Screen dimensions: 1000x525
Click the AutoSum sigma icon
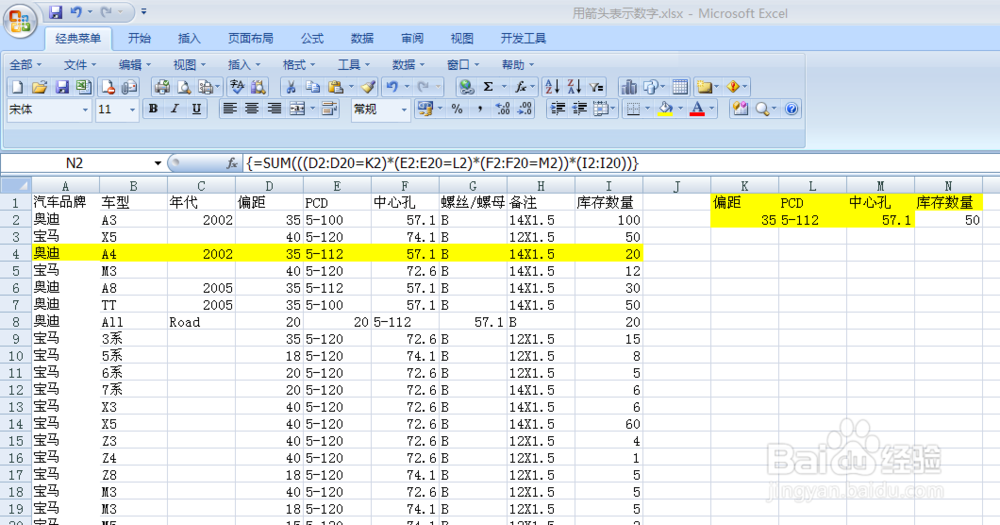[489, 87]
